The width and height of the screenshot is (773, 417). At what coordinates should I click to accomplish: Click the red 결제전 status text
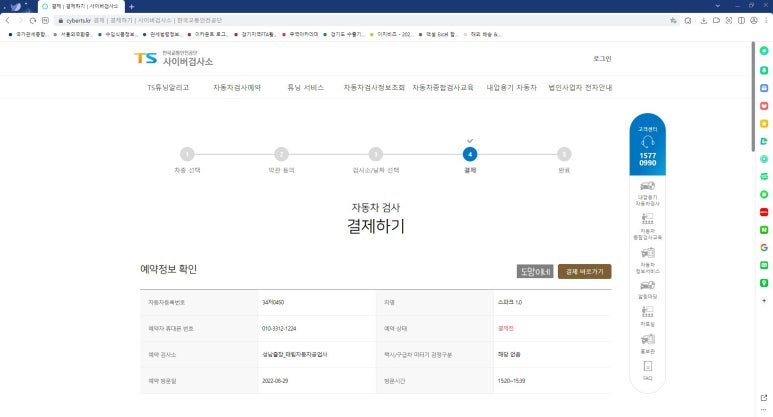coord(506,328)
